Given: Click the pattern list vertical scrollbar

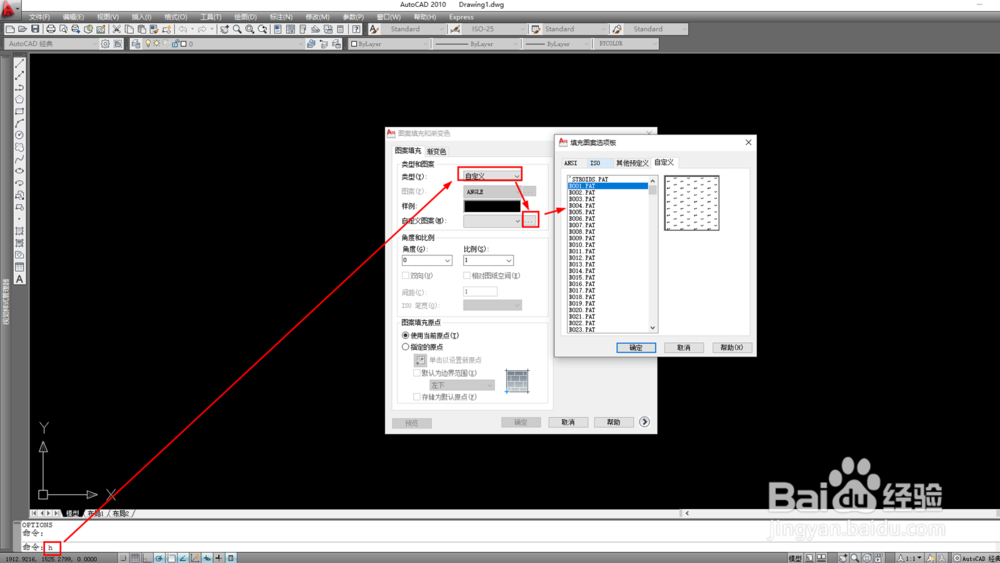Looking at the screenshot, I should pyautogui.click(x=652, y=254).
